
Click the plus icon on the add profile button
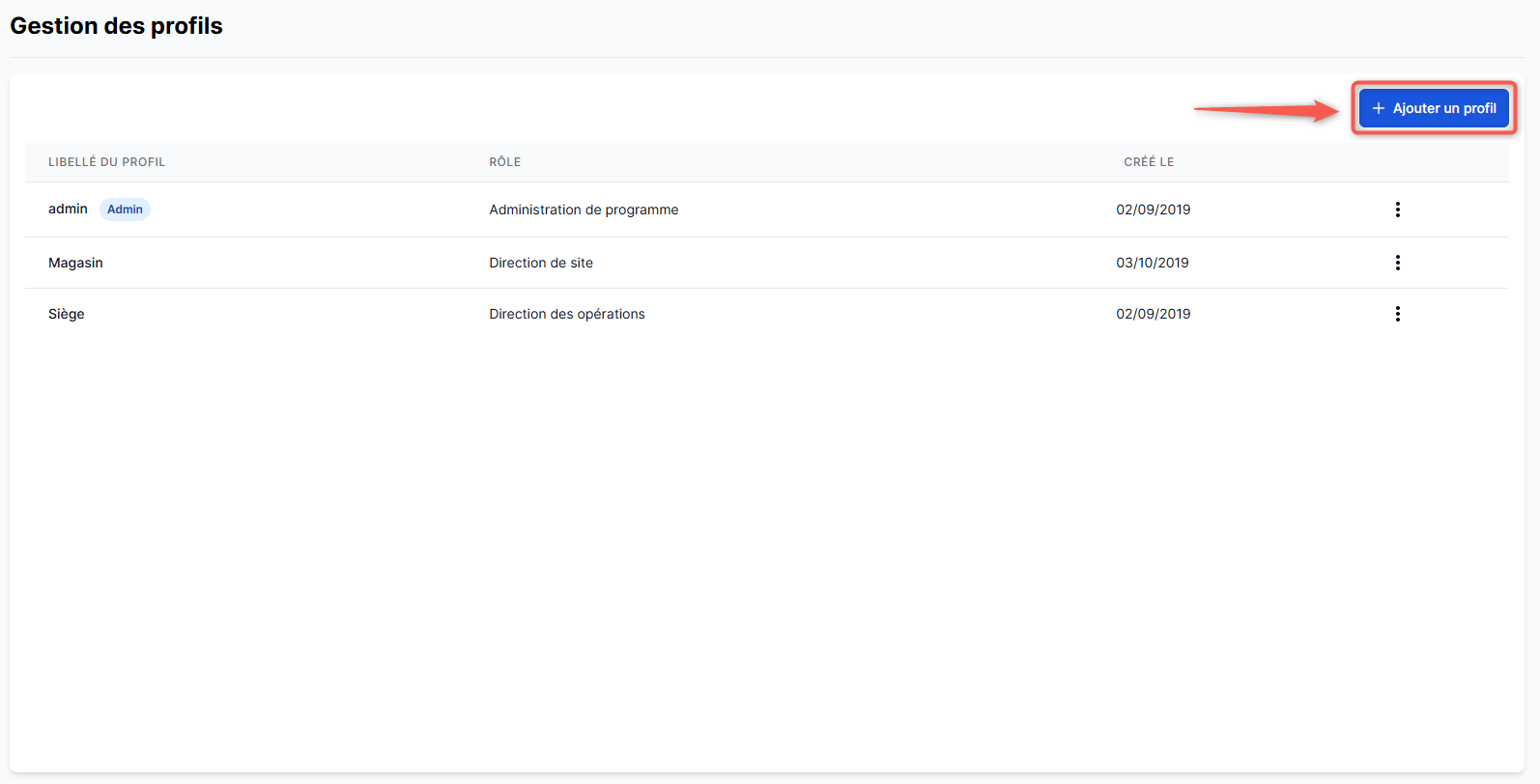pyautogui.click(x=1379, y=108)
